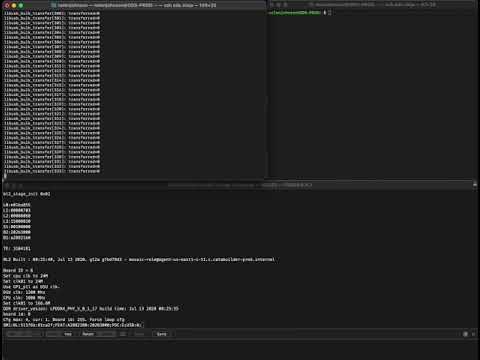This screenshot has width=480, height=360.
Task: Click the 'Set cpu clk to 24M' line
Action: pos(26,276)
